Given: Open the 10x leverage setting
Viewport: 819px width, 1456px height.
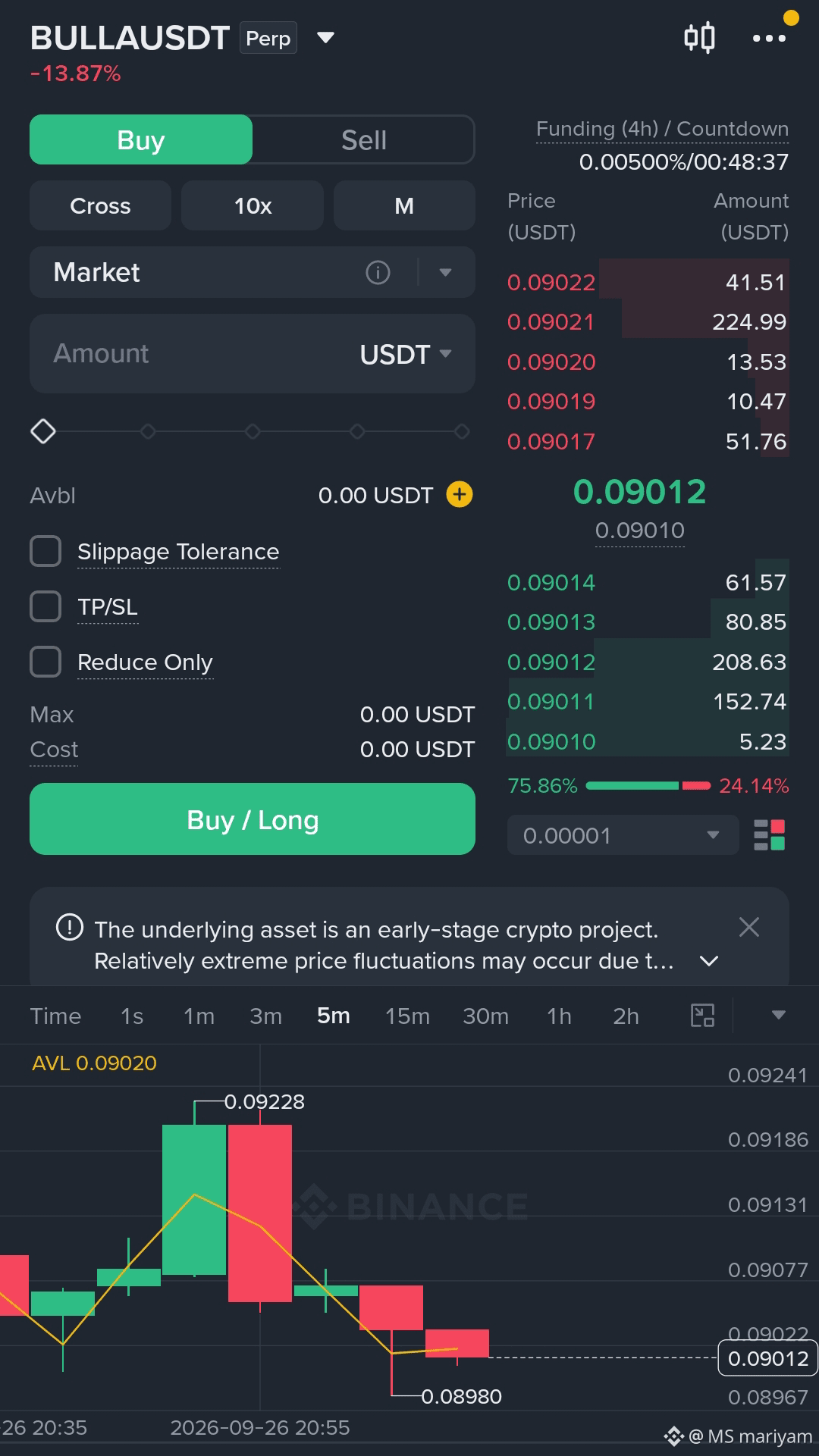Looking at the screenshot, I should pos(253,205).
